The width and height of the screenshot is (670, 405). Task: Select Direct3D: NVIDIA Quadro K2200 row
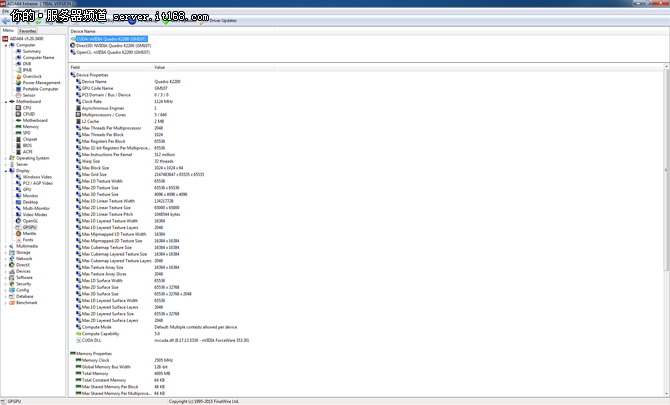pos(111,45)
